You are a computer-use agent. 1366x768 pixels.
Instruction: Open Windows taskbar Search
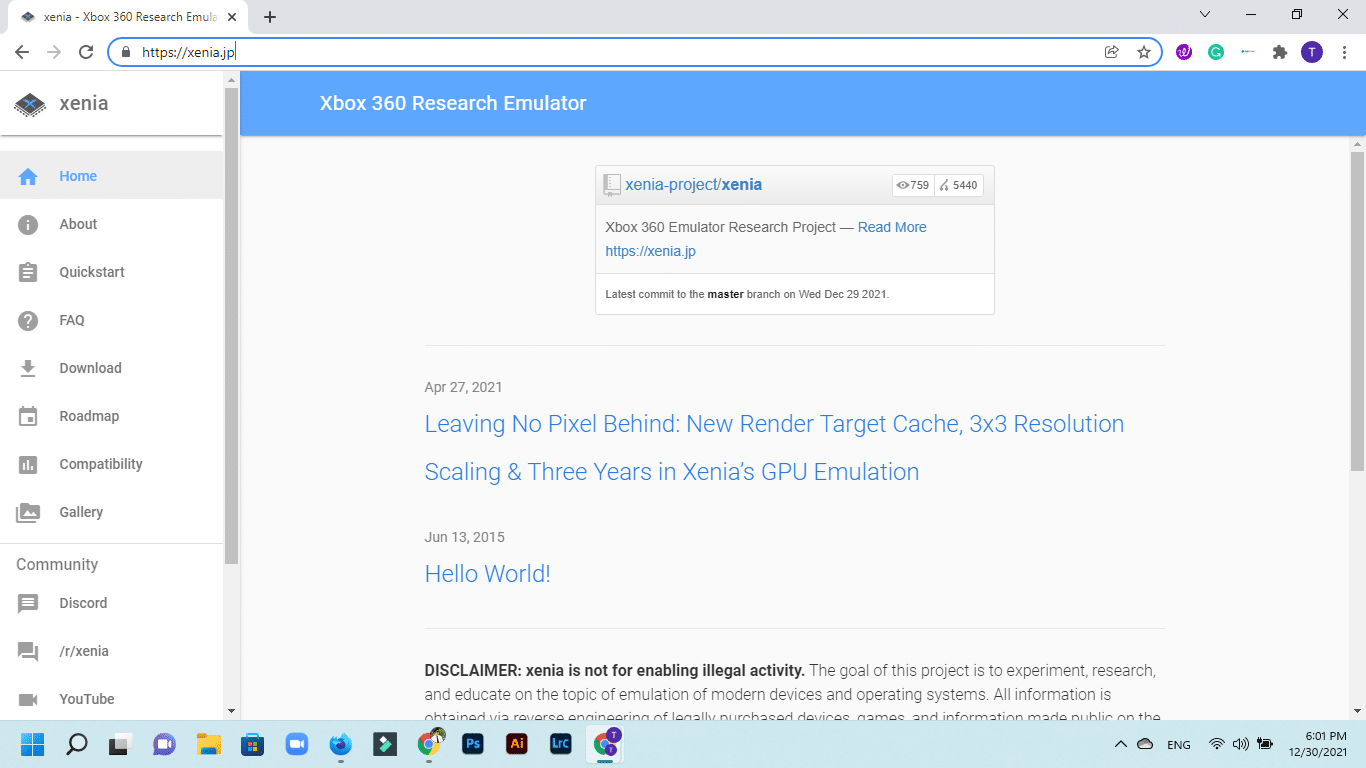[x=77, y=744]
